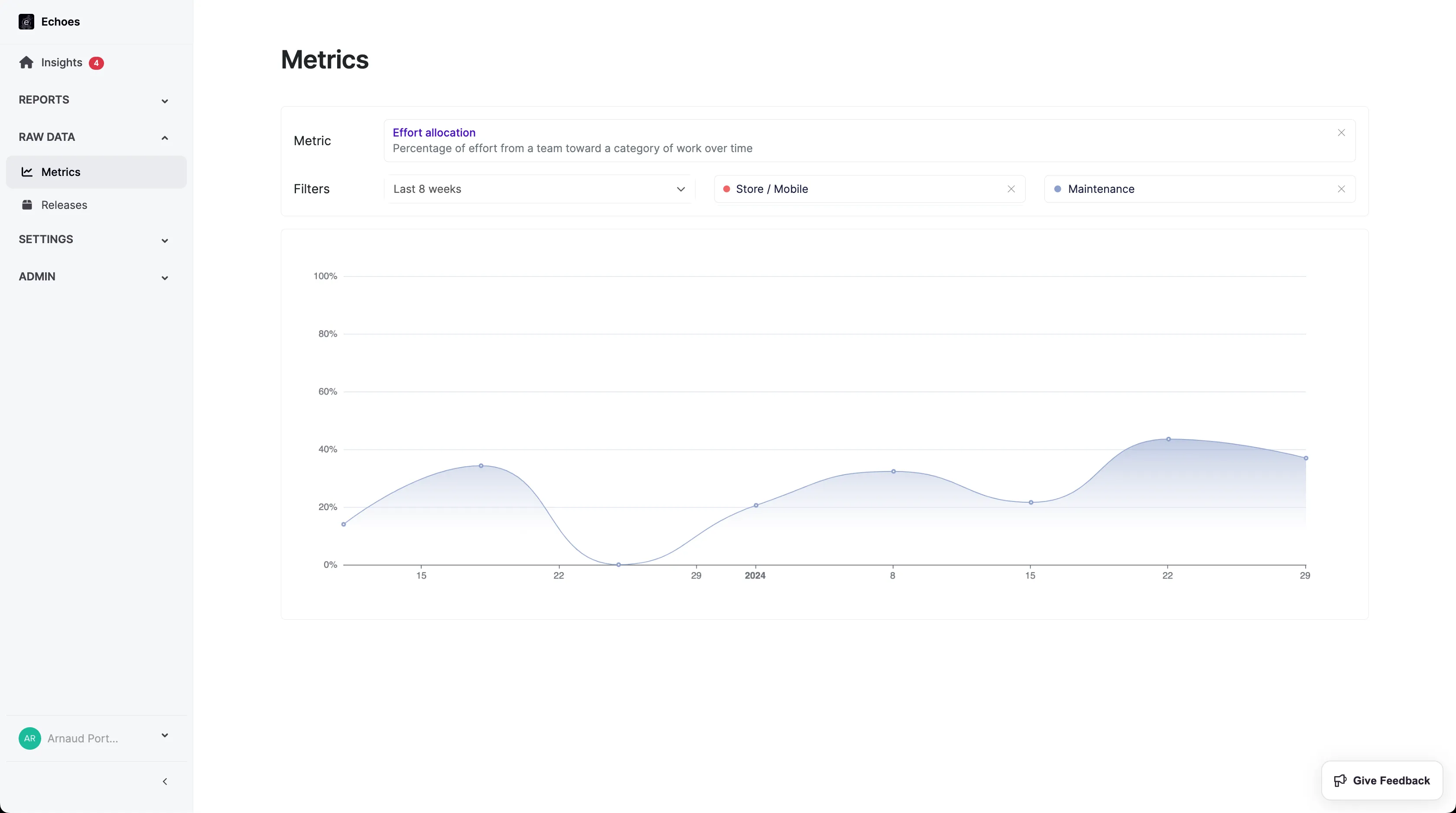The height and width of the screenshot is (813, 1456).
Task: Open the Releases page
Action: point(64,205)
